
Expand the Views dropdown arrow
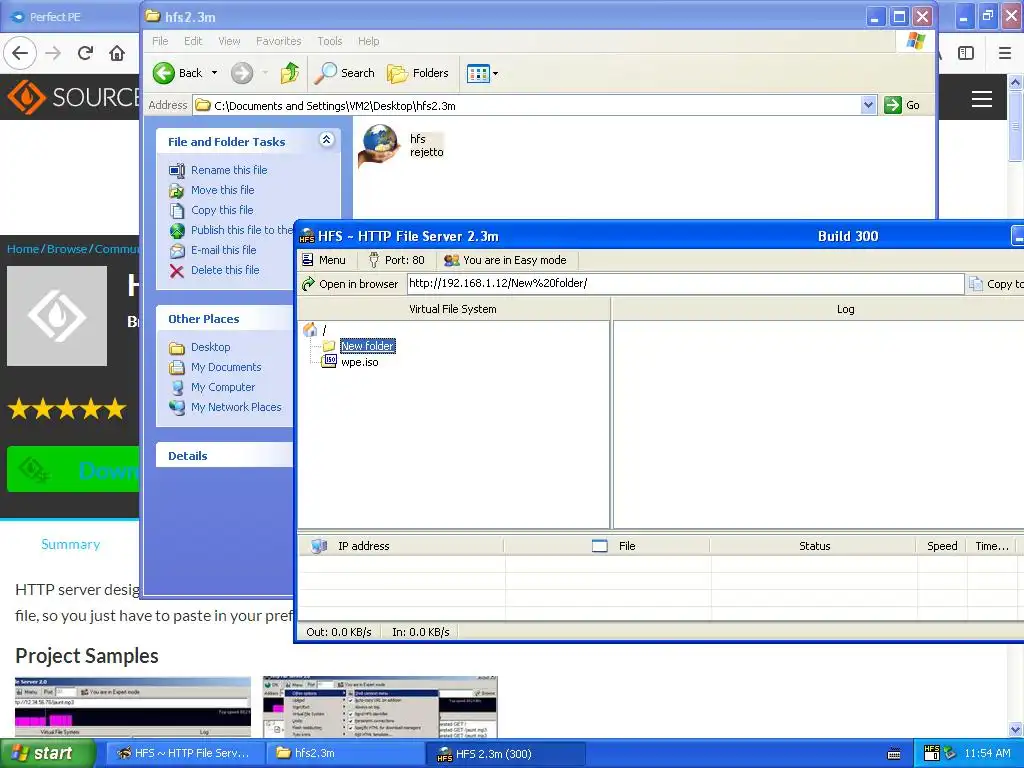(496, 74)
